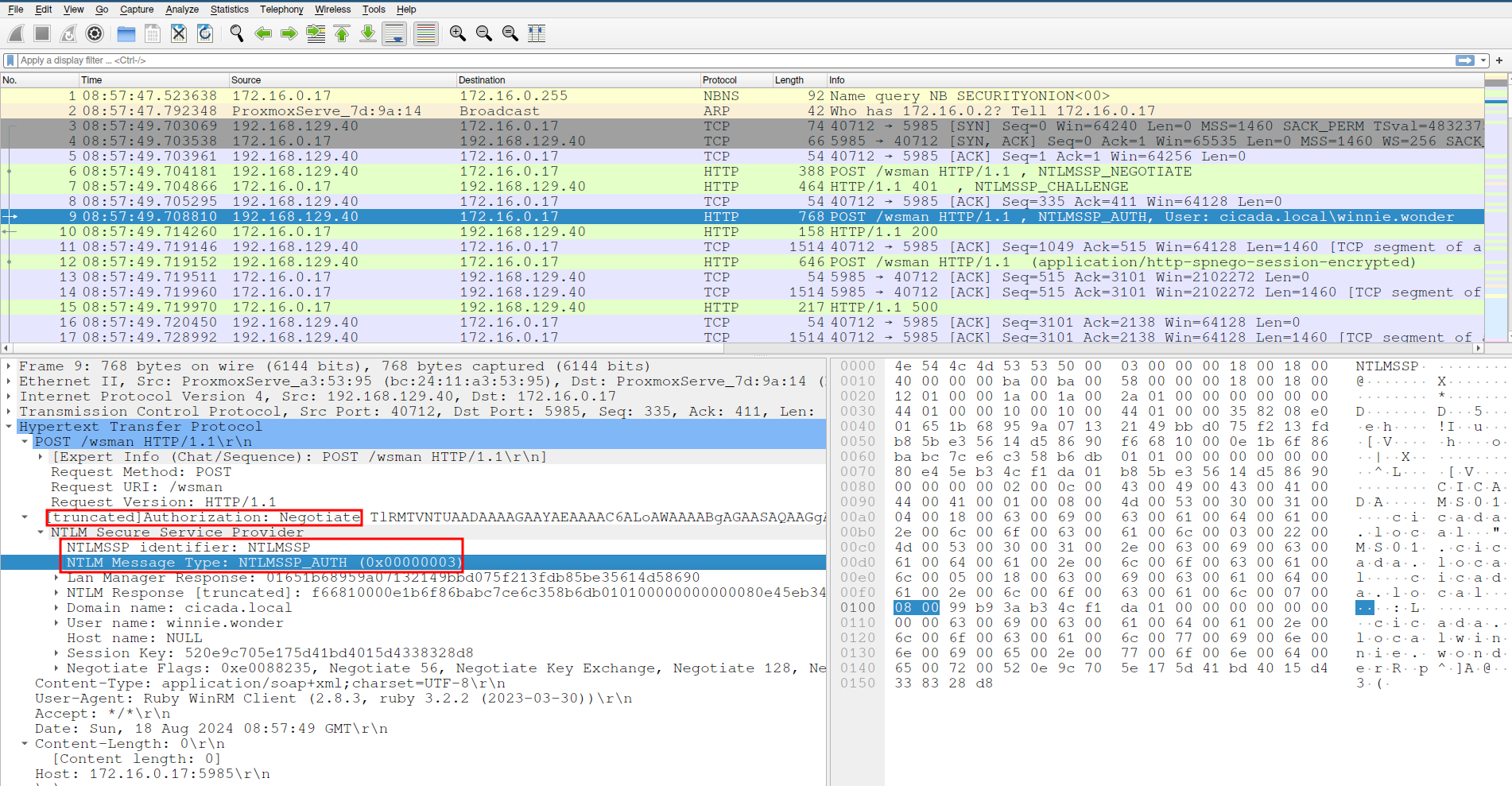Expand Transmission Control Protocol node
This screenshot has width=1512, height=786.
10,412
